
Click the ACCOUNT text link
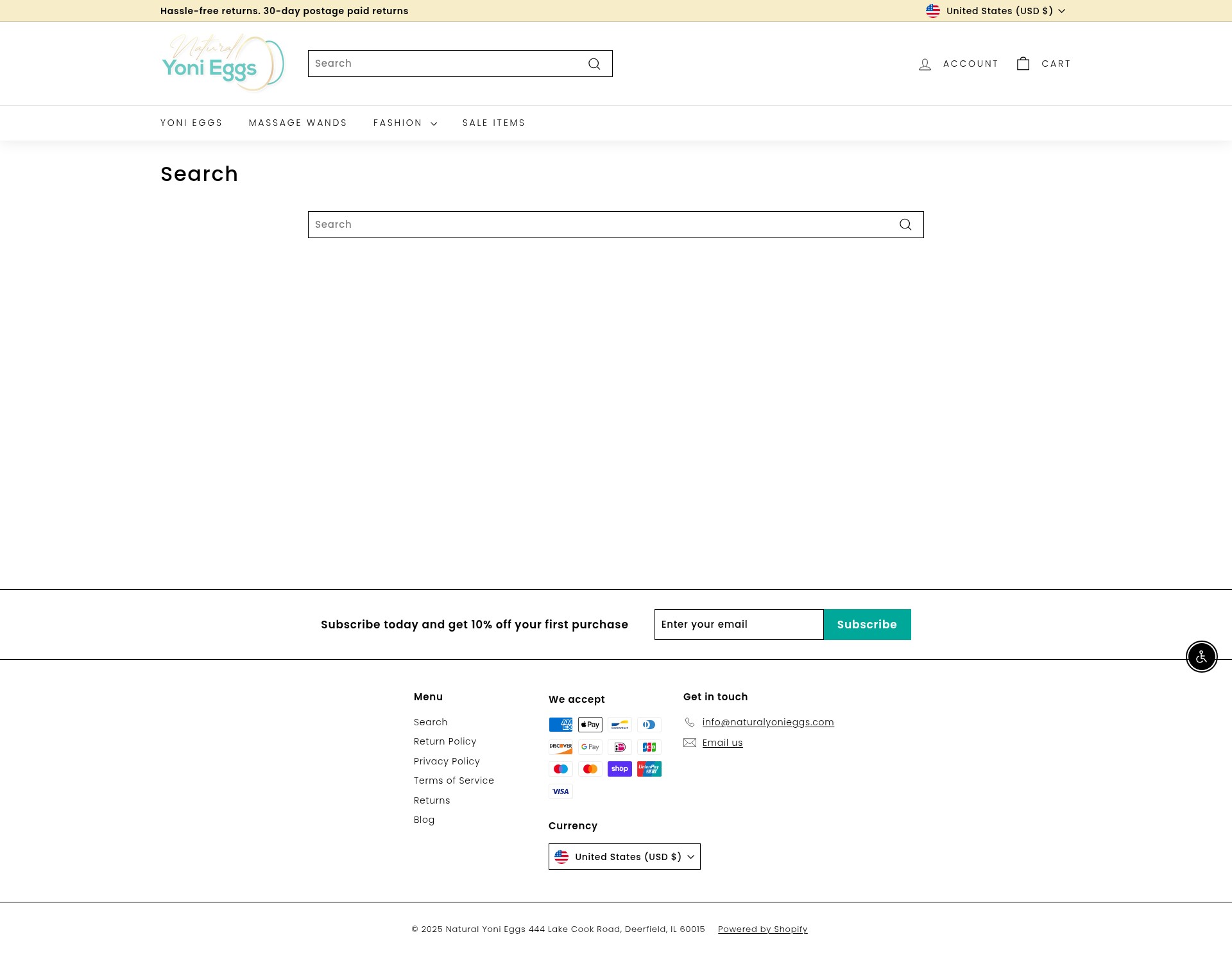click(970, 64)
